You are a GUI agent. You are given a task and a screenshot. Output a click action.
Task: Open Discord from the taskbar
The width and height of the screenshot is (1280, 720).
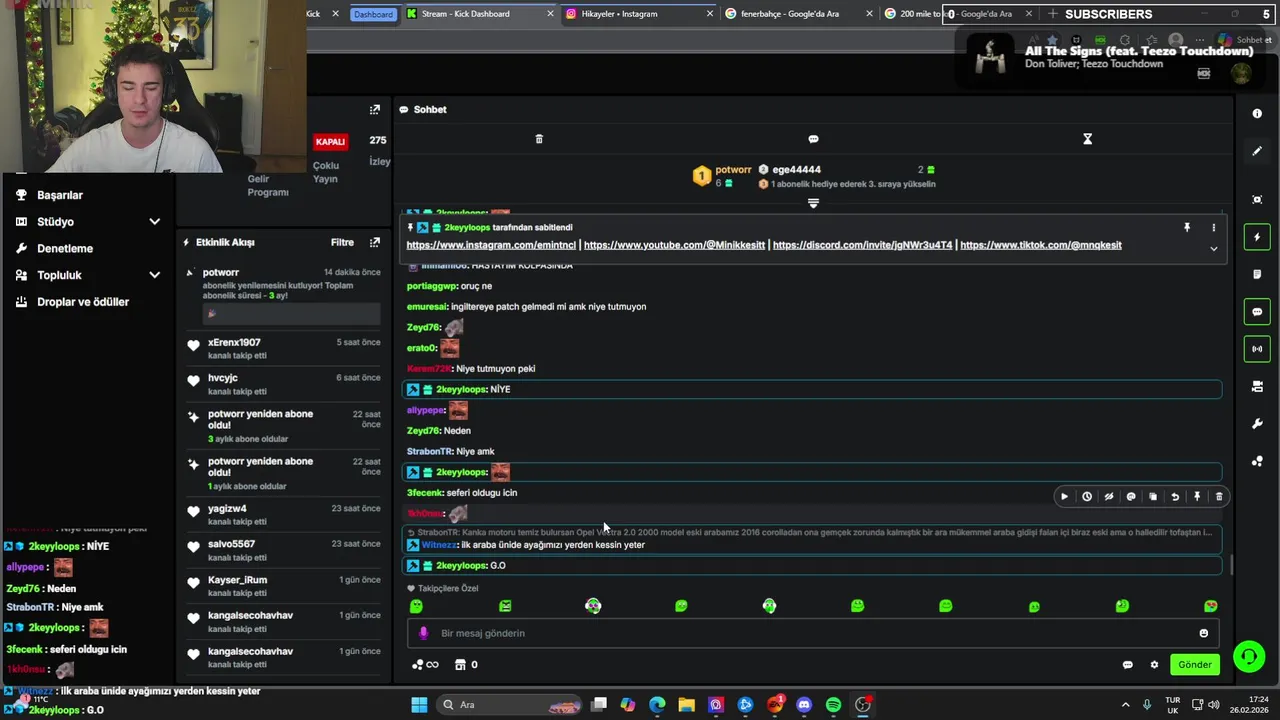coord(804,705)
